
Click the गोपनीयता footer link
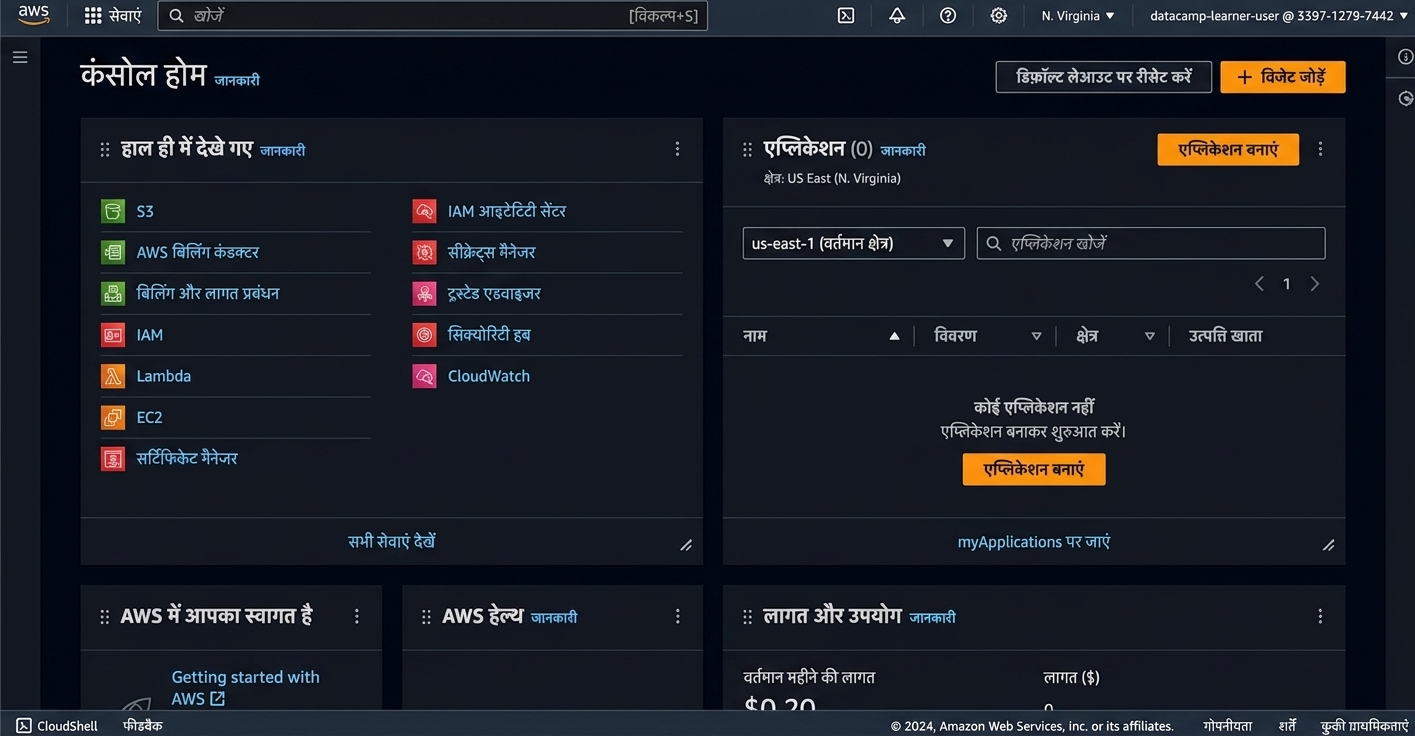[1227, 726]
